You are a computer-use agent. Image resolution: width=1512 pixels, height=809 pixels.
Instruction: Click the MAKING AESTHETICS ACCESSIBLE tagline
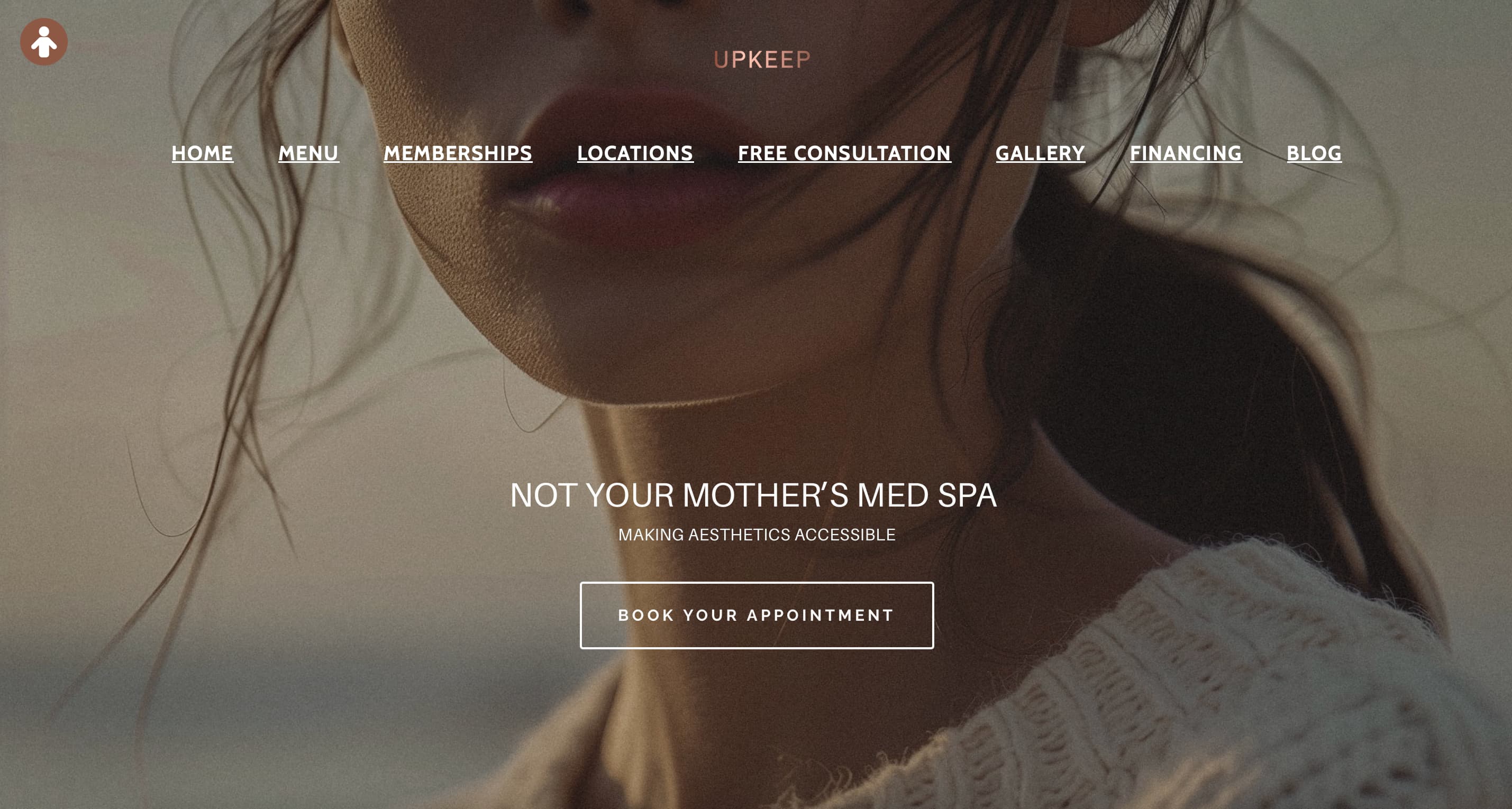757,535
